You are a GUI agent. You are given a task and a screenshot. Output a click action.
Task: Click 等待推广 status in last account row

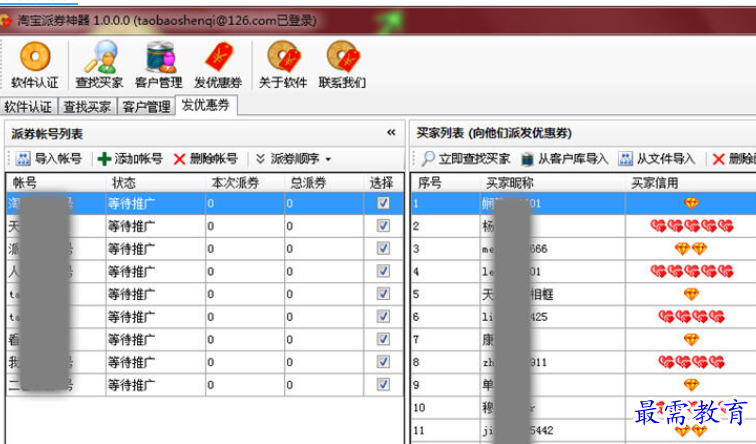tap(131, 385)
